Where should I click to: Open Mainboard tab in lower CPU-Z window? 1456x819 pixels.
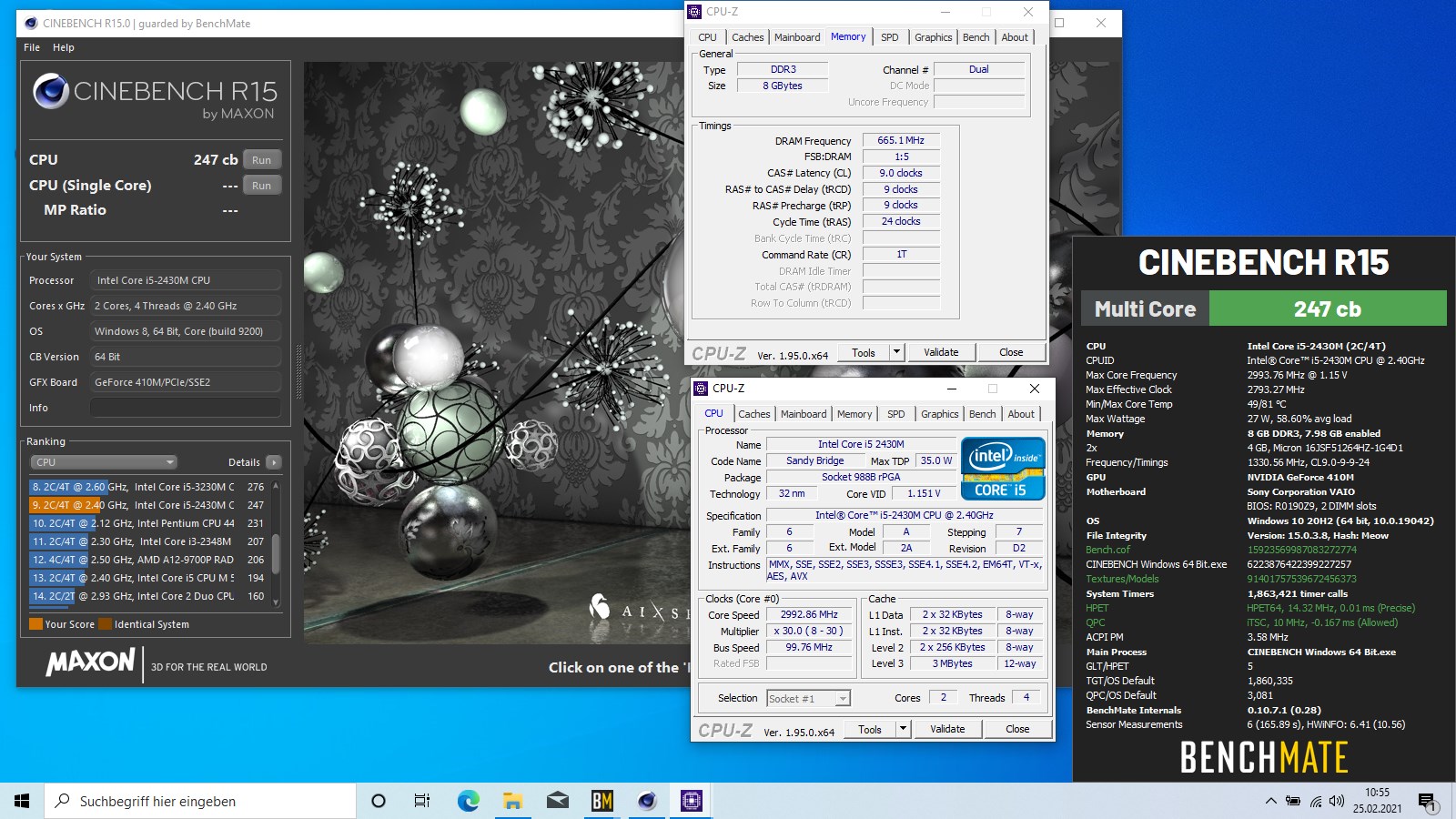tap(804, 414)
